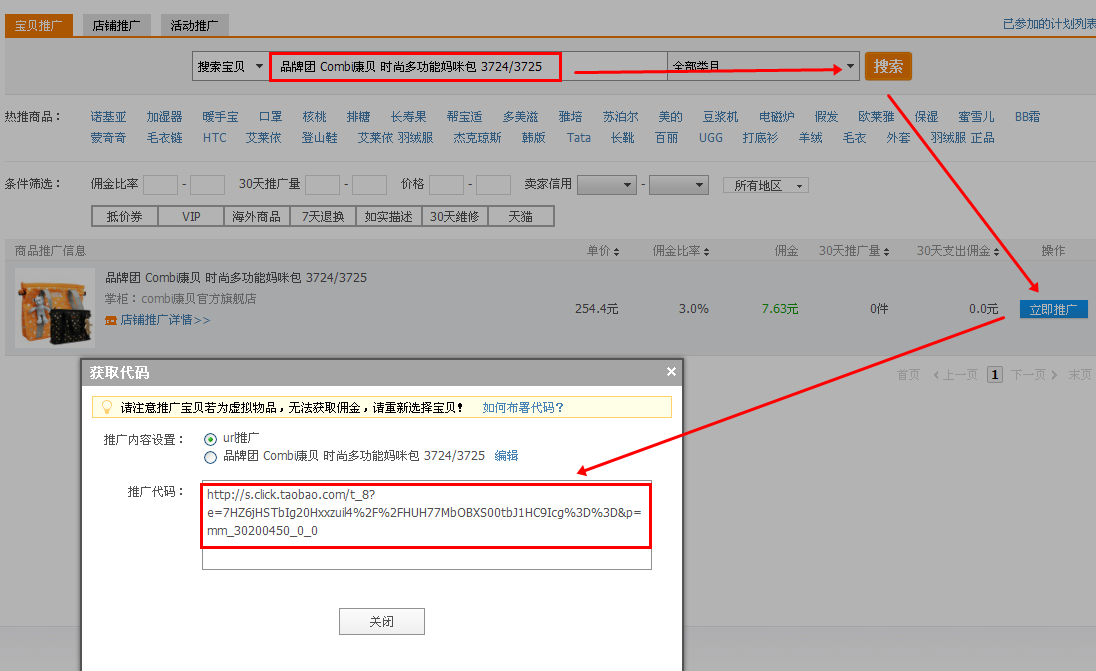The width and height of the screenshot is (1096, 671).
Task: Click the 价格 maximum input box
Action: coord(493,185)
